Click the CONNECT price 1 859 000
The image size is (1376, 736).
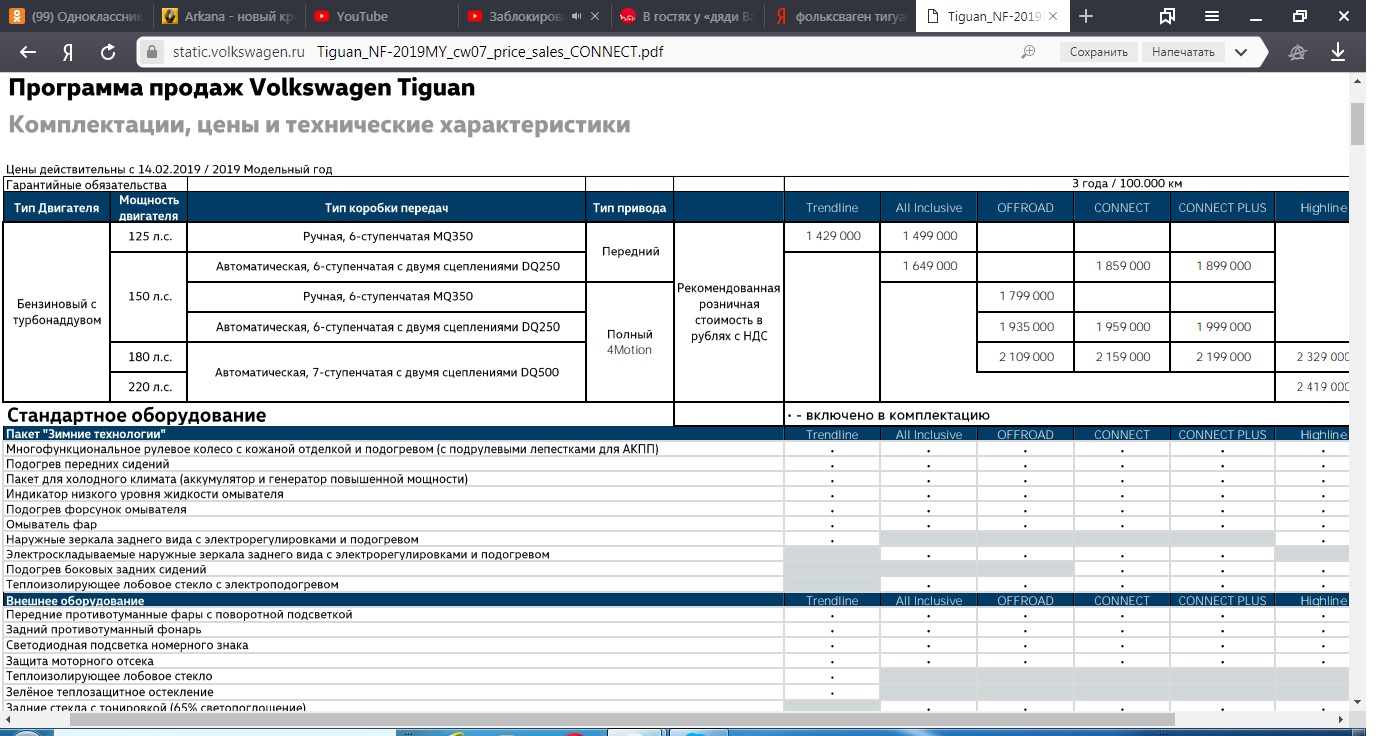click(1122, 266)
